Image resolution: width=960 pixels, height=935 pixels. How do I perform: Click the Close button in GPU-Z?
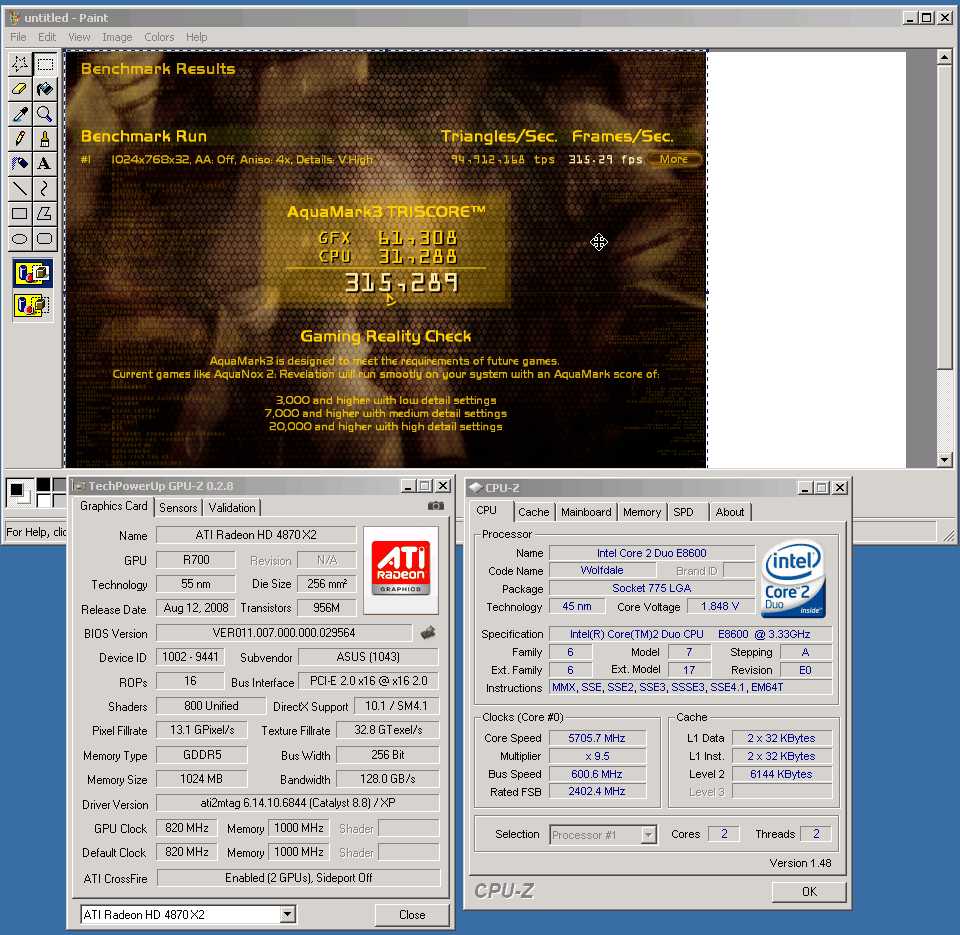click(x=412, y=915)
